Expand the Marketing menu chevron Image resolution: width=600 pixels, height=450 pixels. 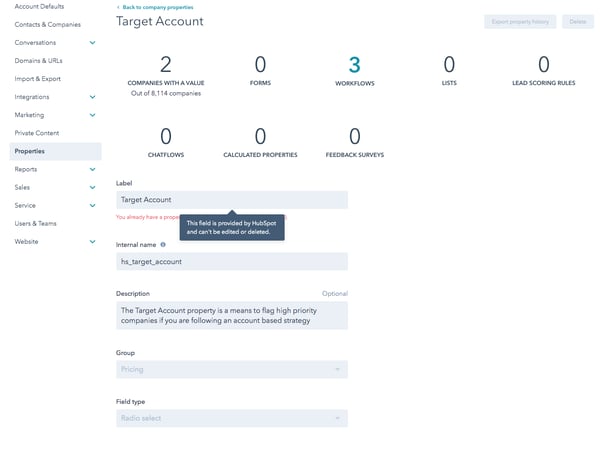pos(92,115)
